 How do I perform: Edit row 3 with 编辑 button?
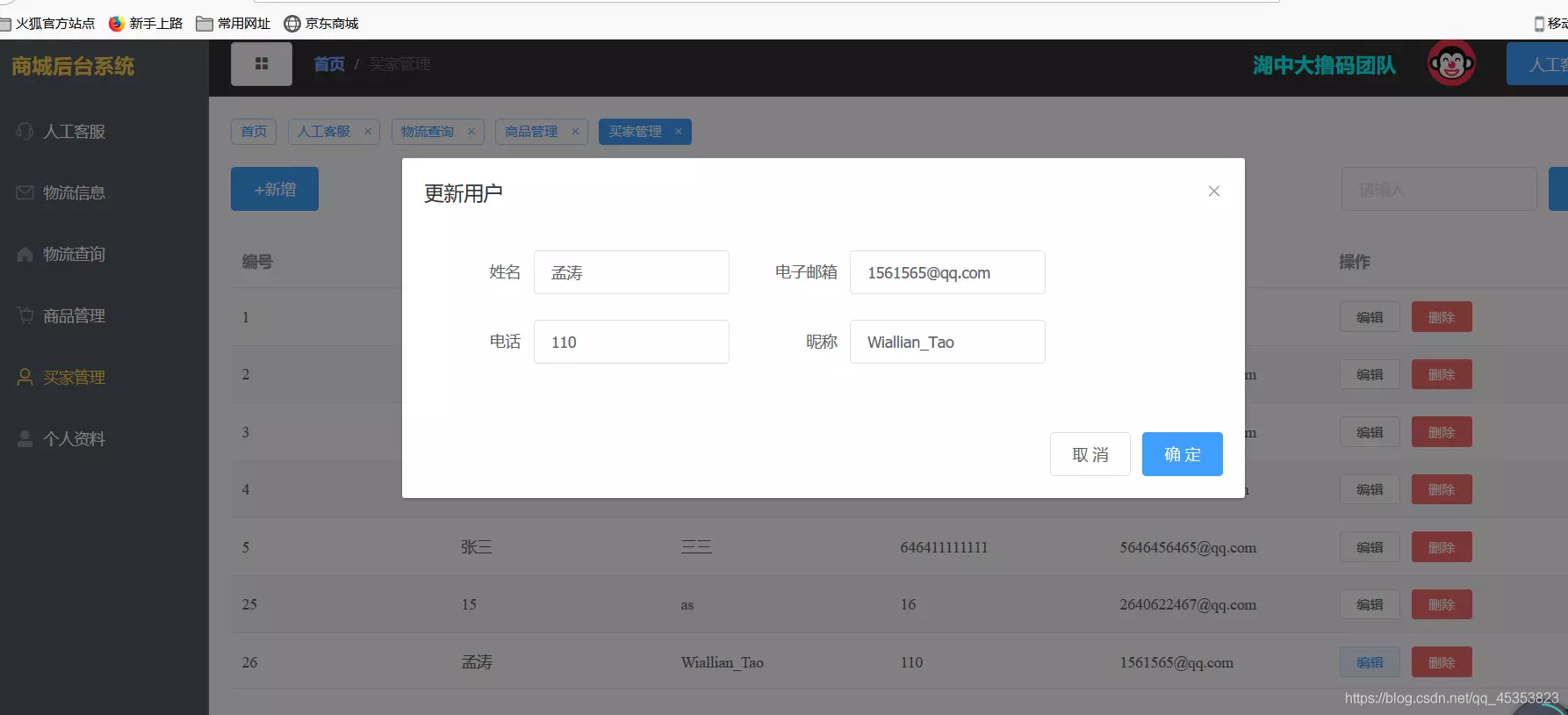[x=1370, y=432]
